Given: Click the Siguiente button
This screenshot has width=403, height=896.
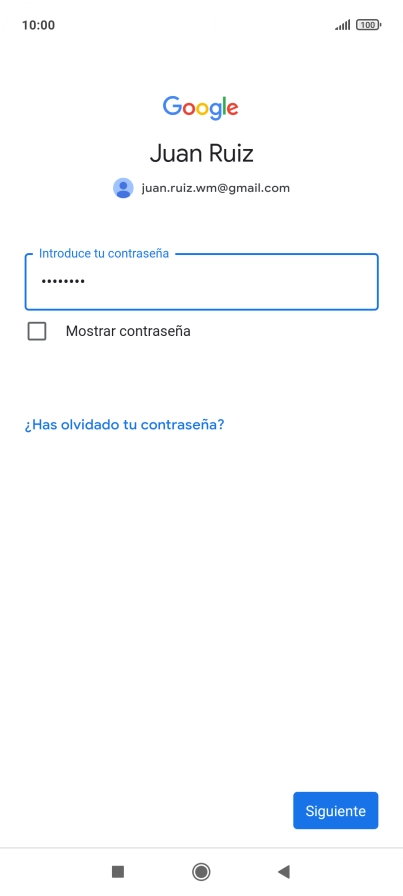Looking at the screenshot, I should point(336,810).
